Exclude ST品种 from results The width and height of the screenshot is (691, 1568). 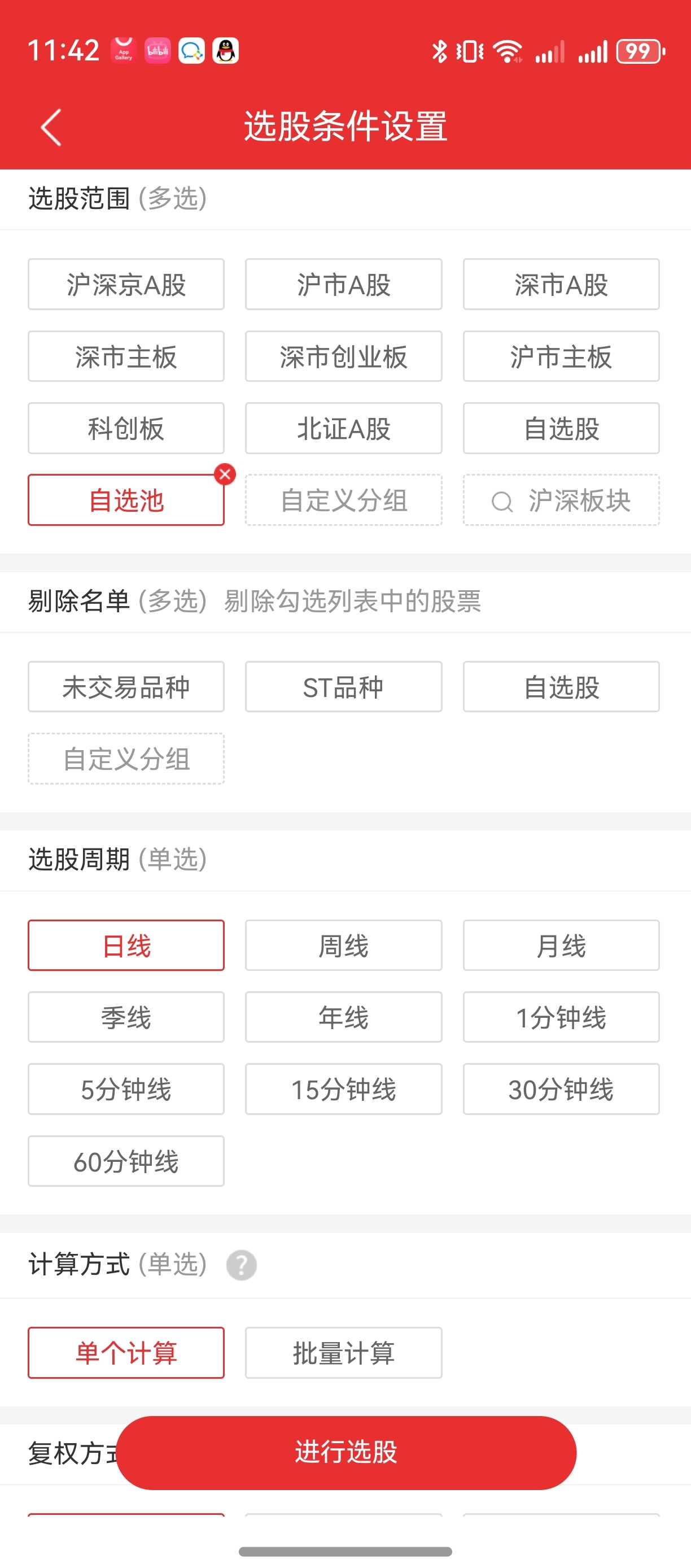(x=343, y=687)
